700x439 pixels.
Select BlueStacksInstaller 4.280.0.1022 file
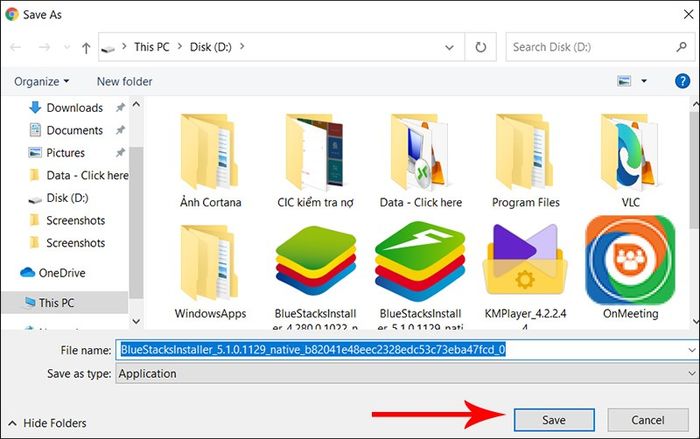(315, 277)
